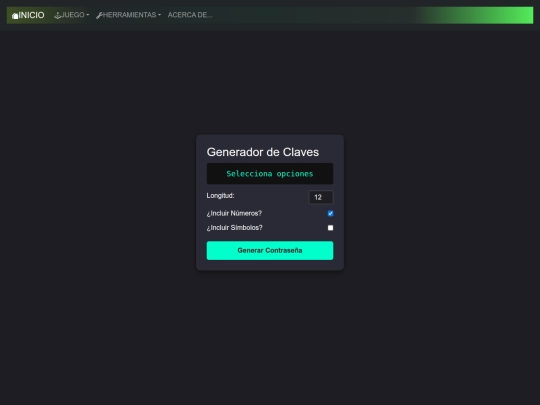Uncheck the ¿Incluir Números? checkbox
Viewport: 540px width, 405px height.
(x=331, y=214)
